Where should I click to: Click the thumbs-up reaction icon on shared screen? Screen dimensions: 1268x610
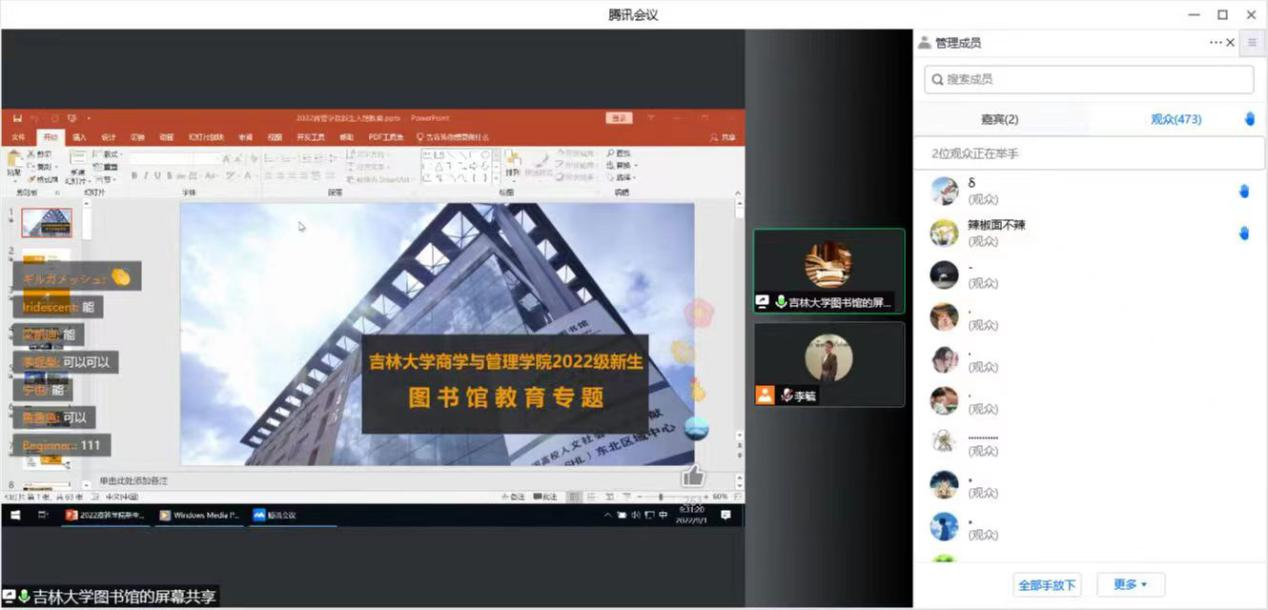pyautogui.click(x=692, y=474)
